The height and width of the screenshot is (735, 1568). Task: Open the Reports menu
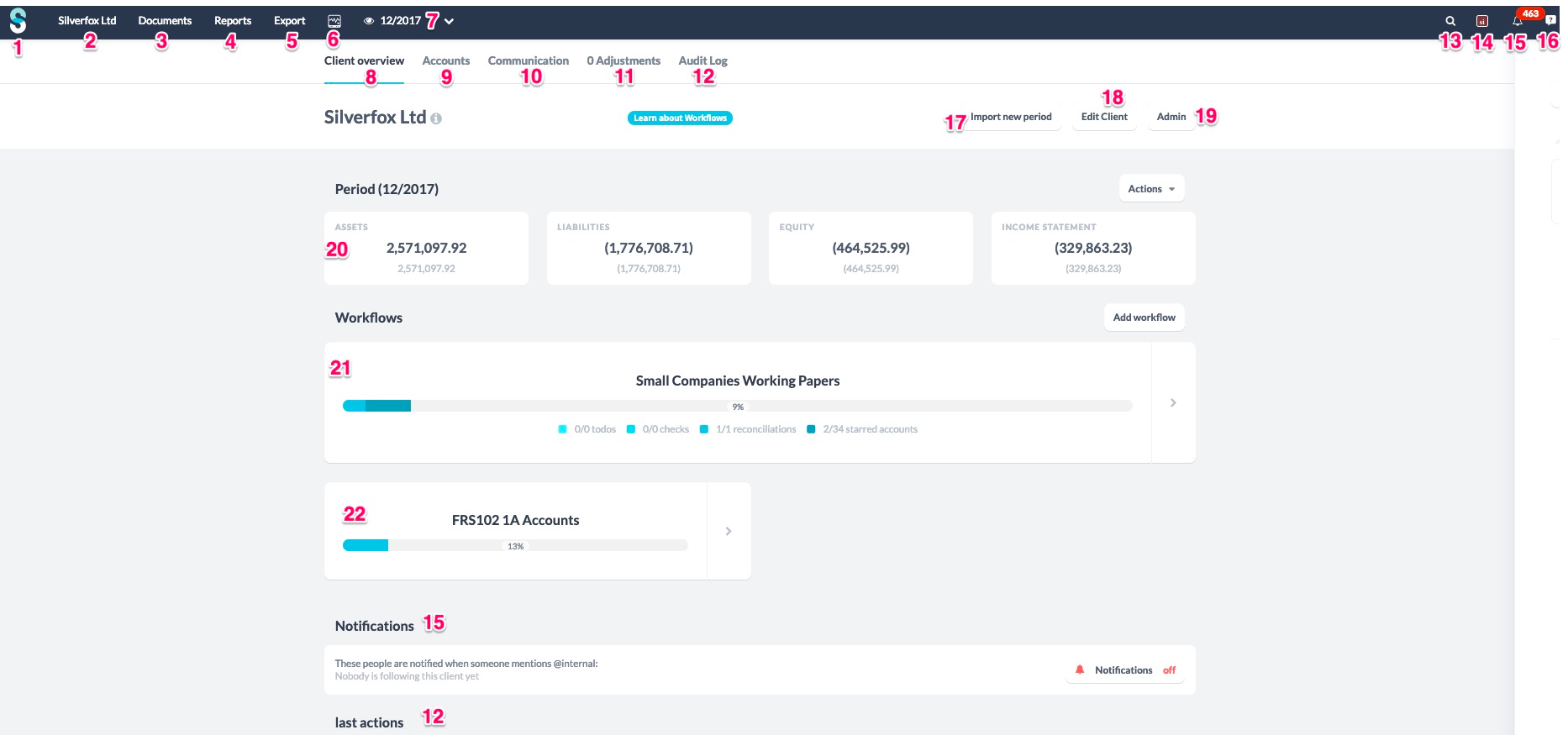(233, 21)
